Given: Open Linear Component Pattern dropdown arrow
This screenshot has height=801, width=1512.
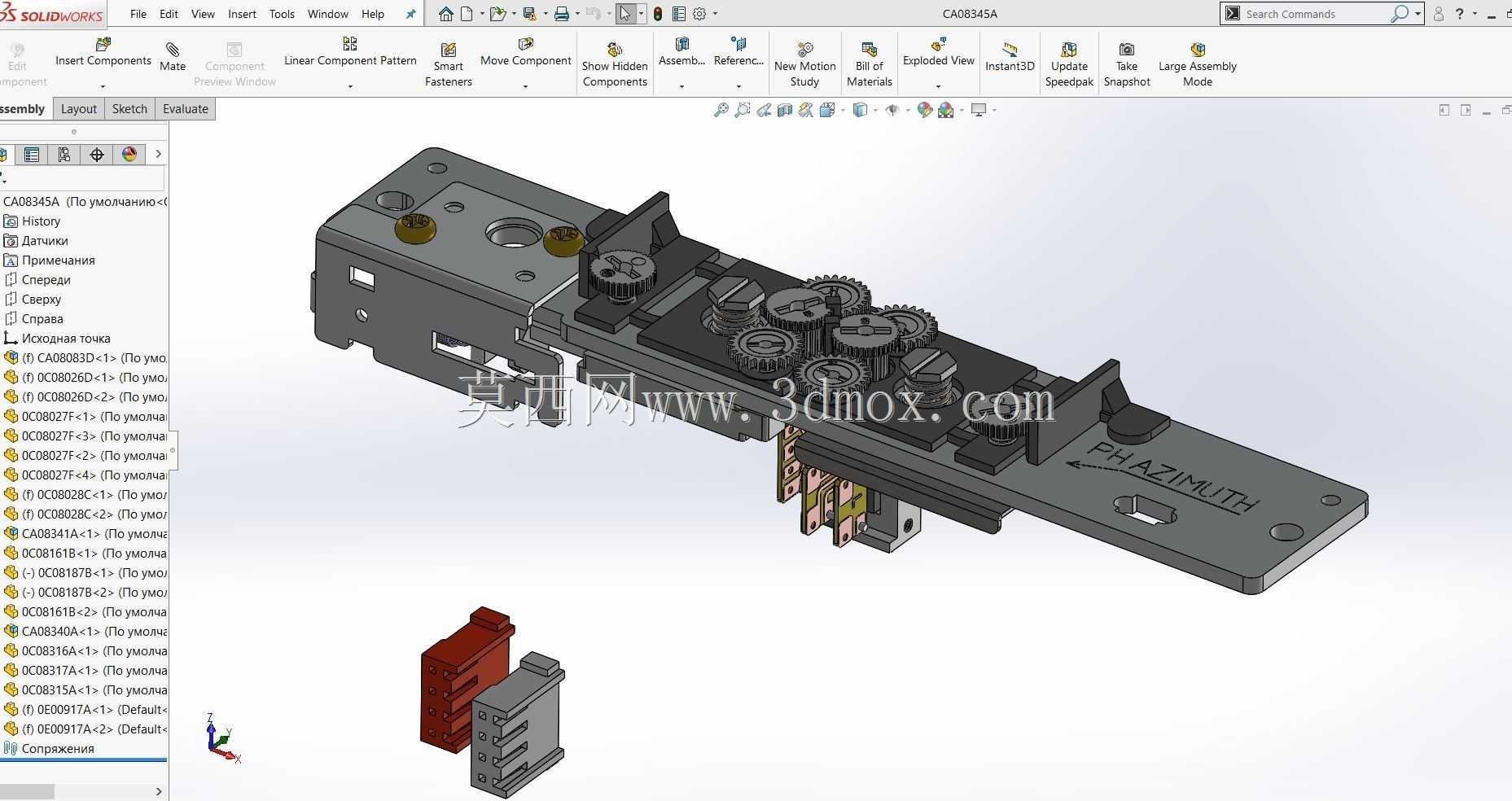Looking at the screenshot, I should point(350,86).
